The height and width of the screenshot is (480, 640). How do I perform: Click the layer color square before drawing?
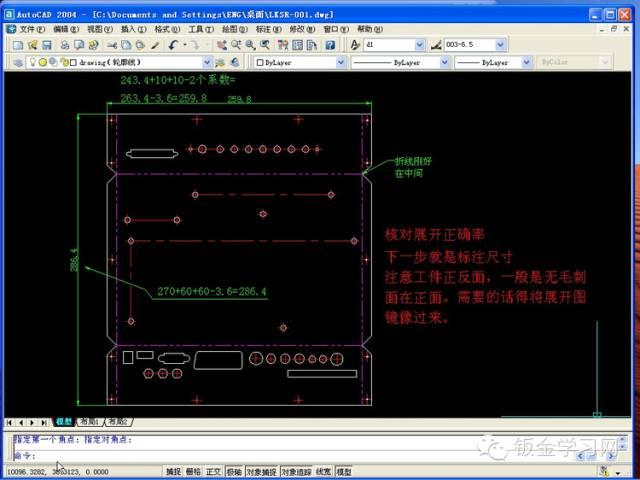pyautogui.click(x=73, y=63)
